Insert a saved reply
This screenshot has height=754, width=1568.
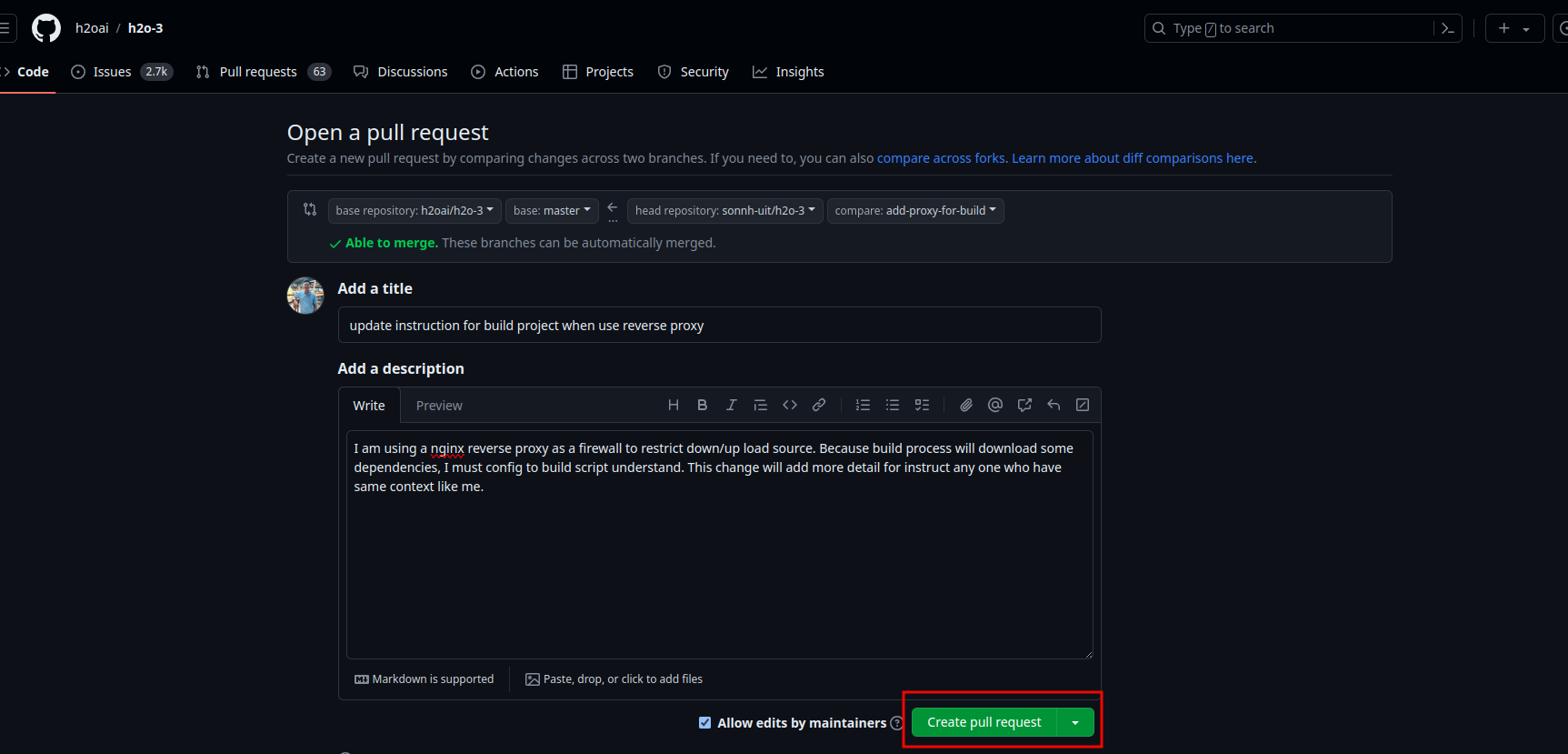[1054, 405]
